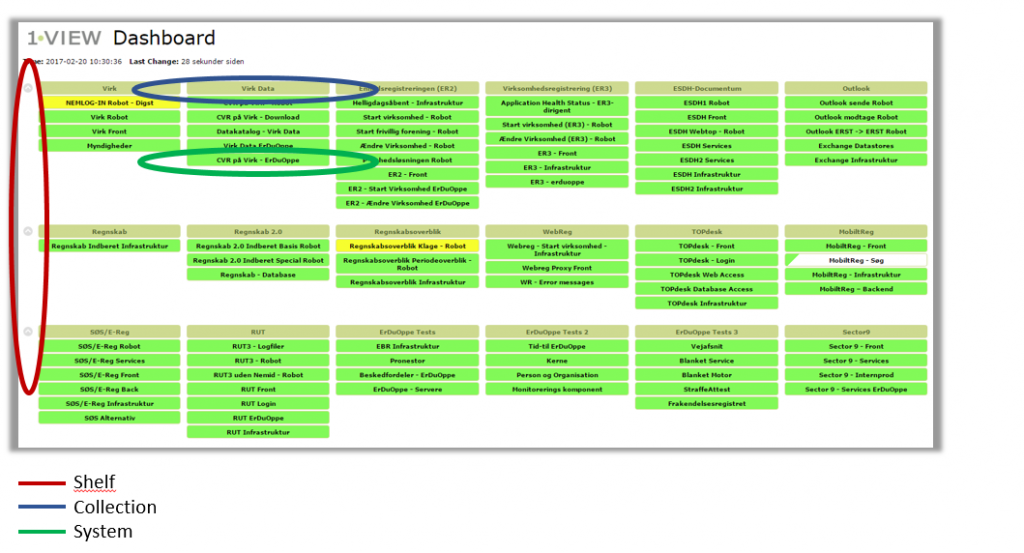Open RUT Infrastruktur tile

click(258, 432)
